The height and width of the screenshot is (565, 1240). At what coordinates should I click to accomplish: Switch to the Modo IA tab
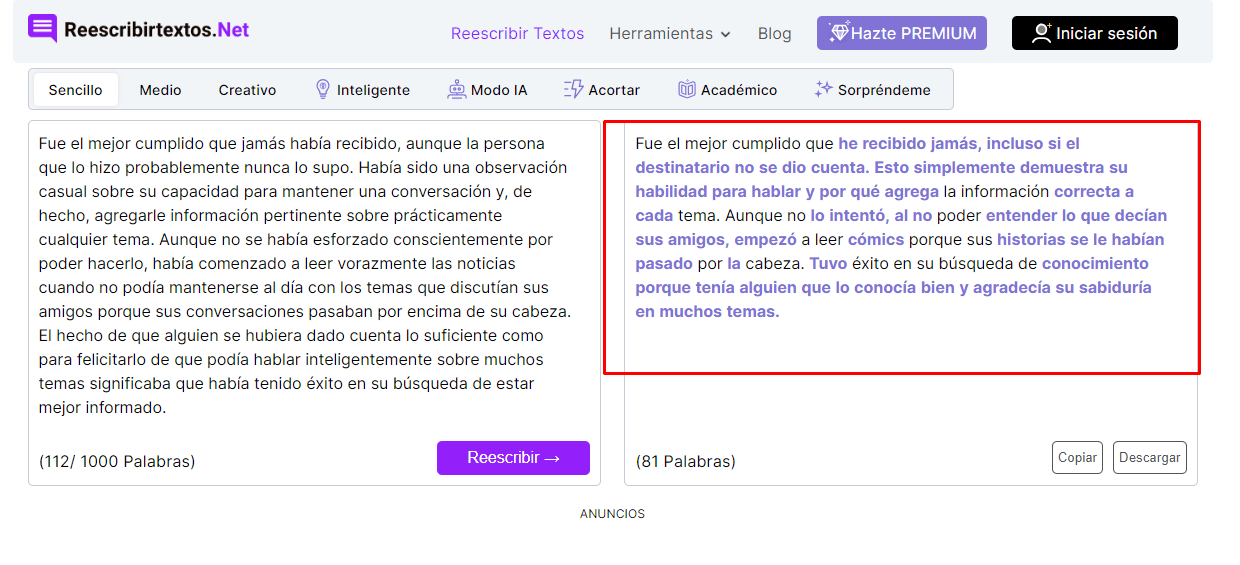486,90
